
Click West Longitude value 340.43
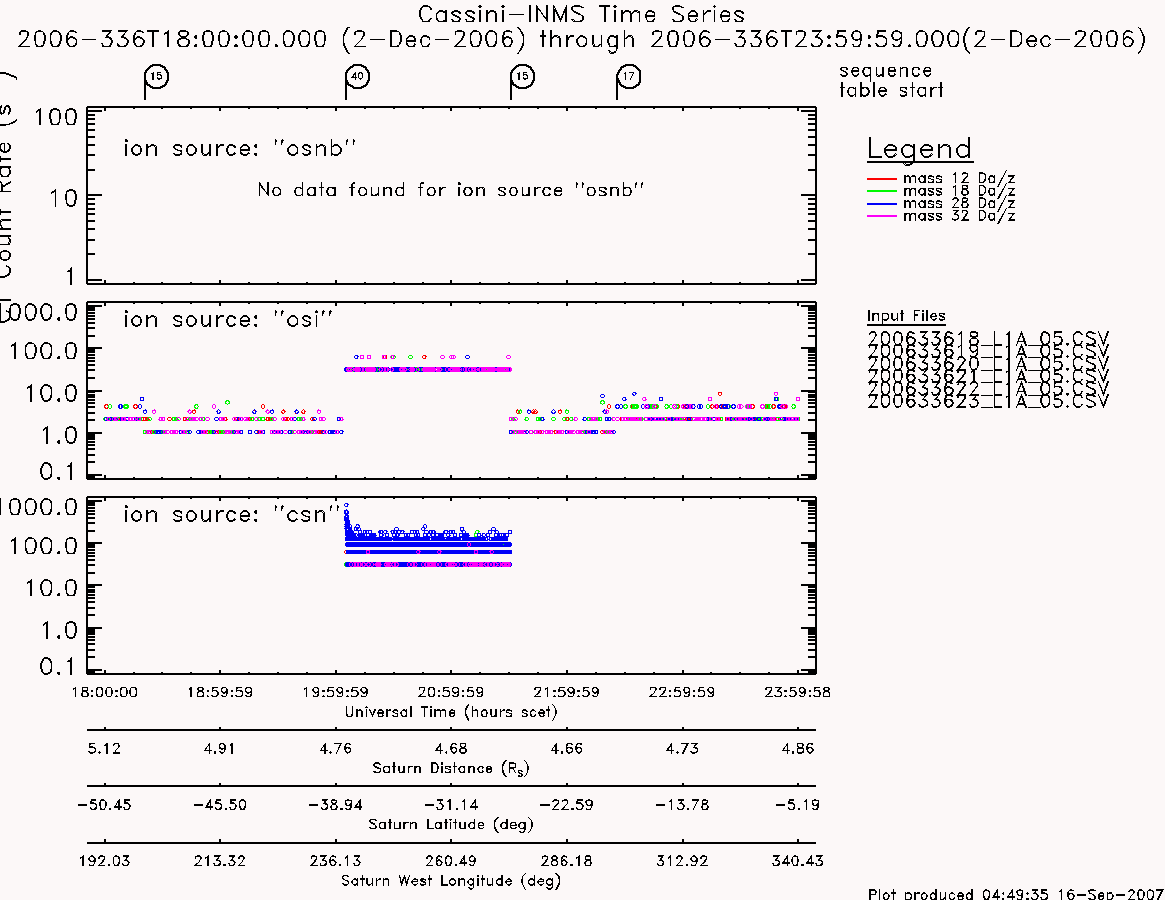pos(797,861)
